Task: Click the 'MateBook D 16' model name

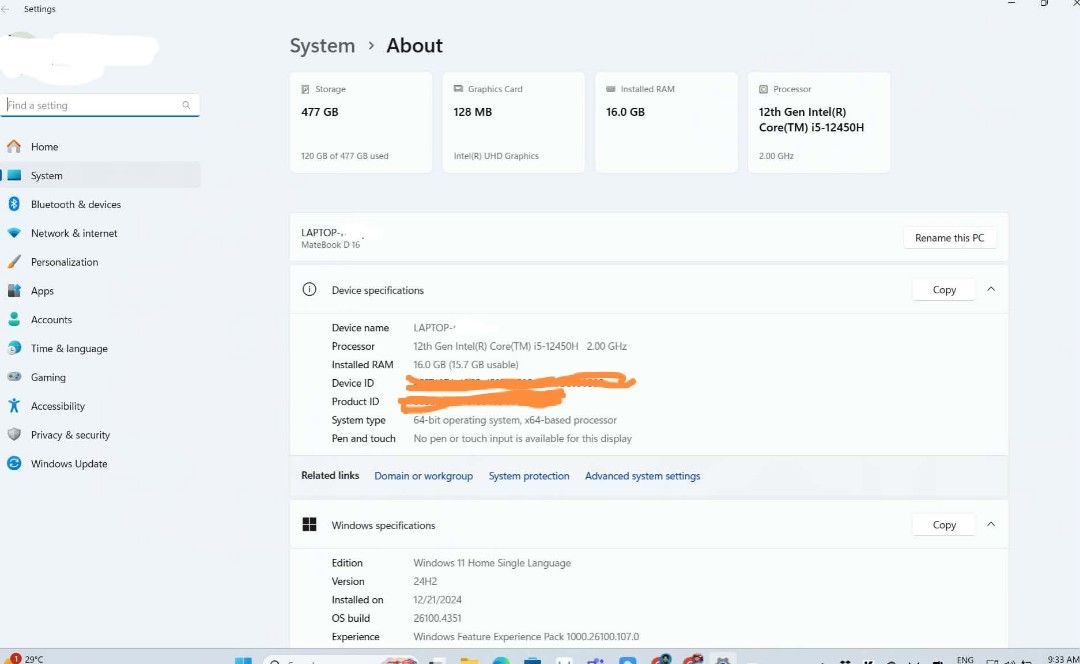Action: (331, 245)
